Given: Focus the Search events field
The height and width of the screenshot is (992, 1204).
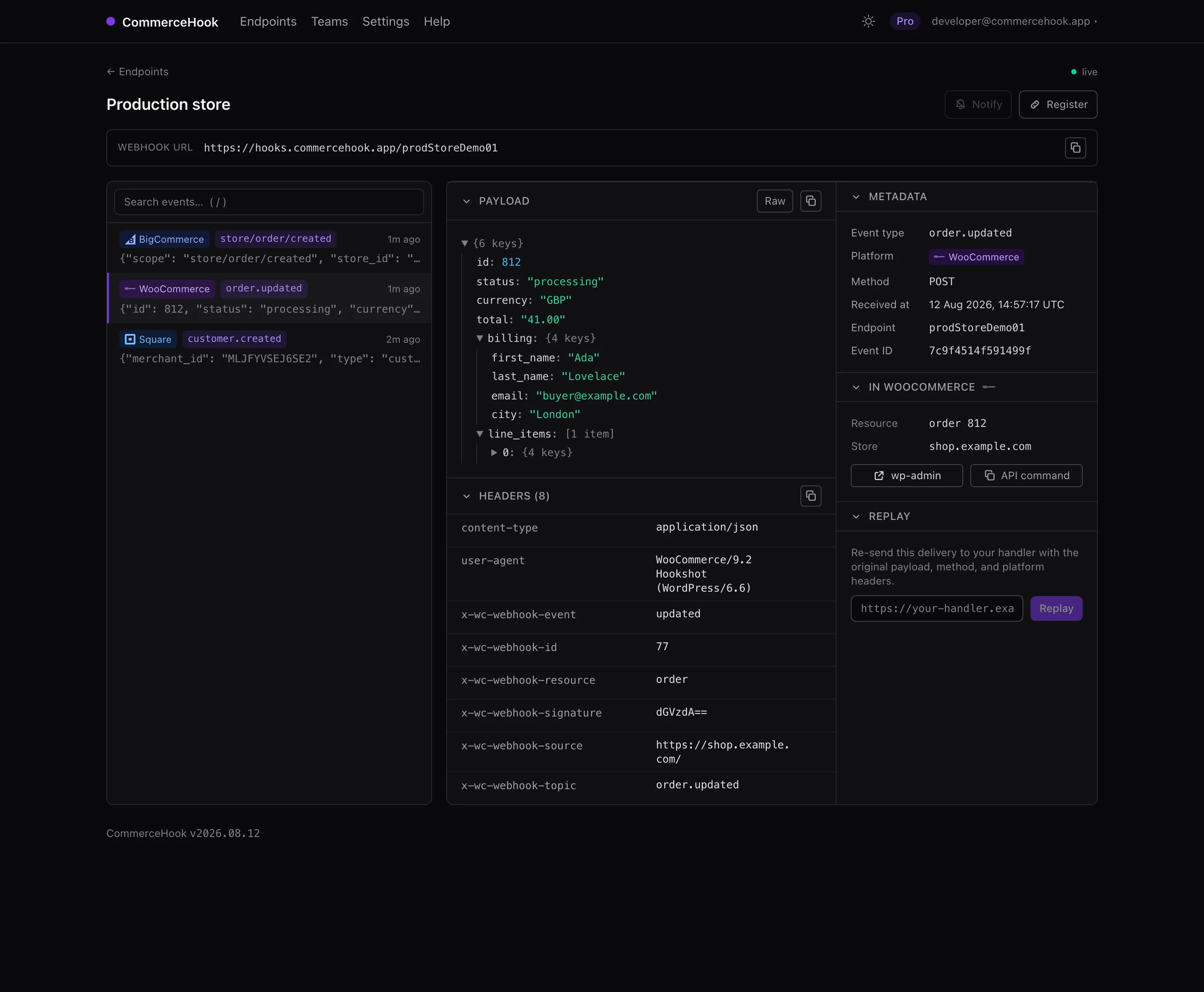Looking at the screenshot, I should click(269, 202).
